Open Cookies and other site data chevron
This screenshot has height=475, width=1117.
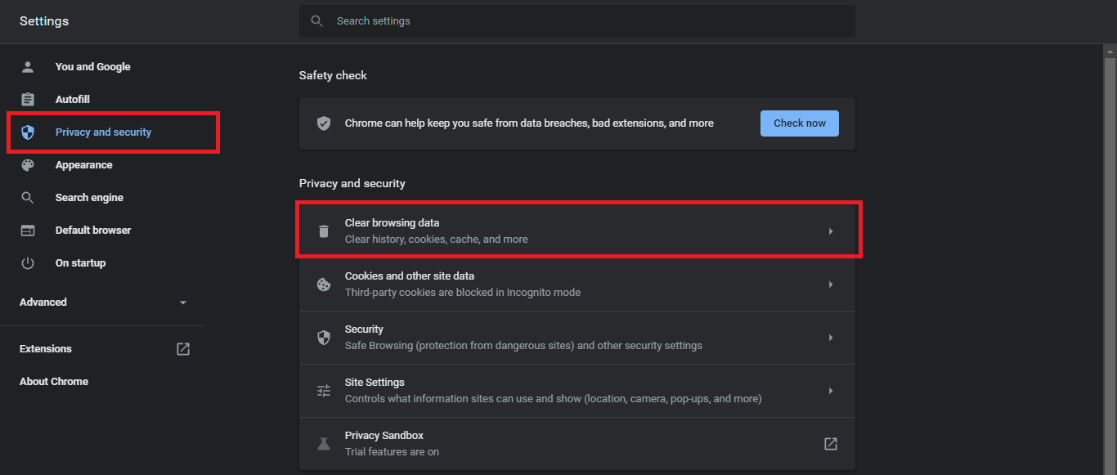click(831, 284)
